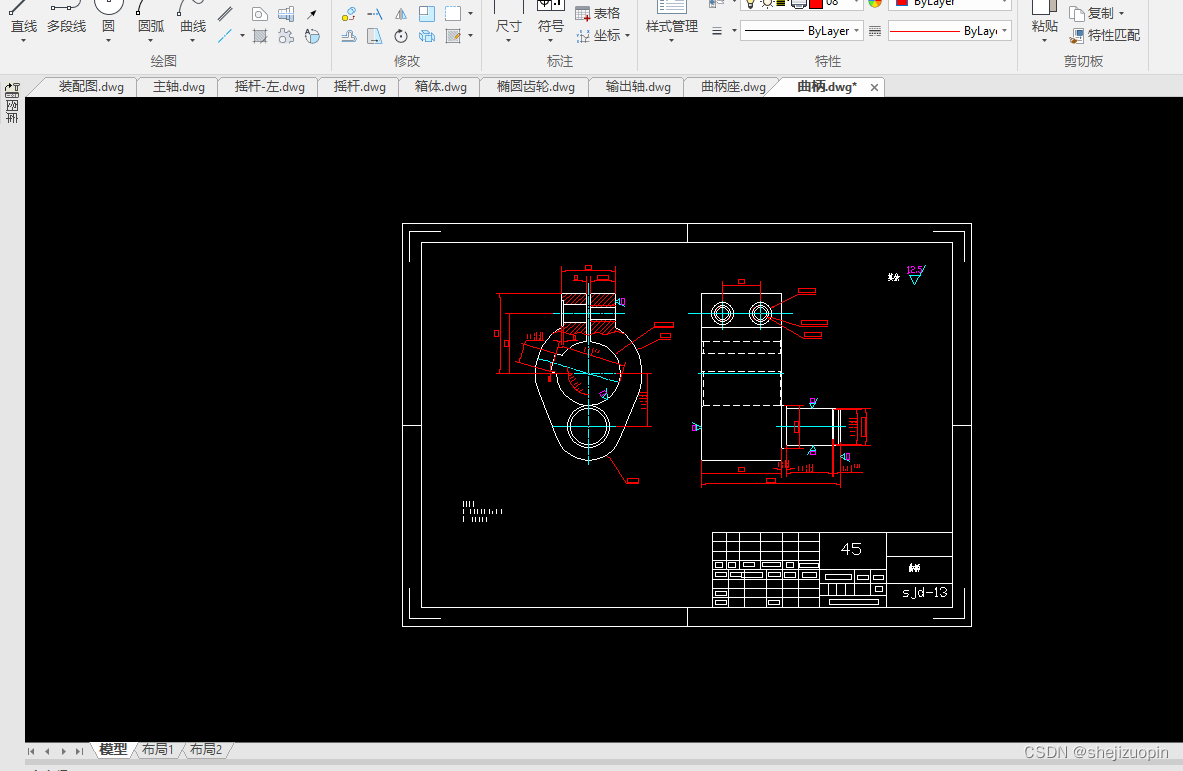Click the hatch fill icon
Screen dimensions: 1183x771
[x=260, y=35]
